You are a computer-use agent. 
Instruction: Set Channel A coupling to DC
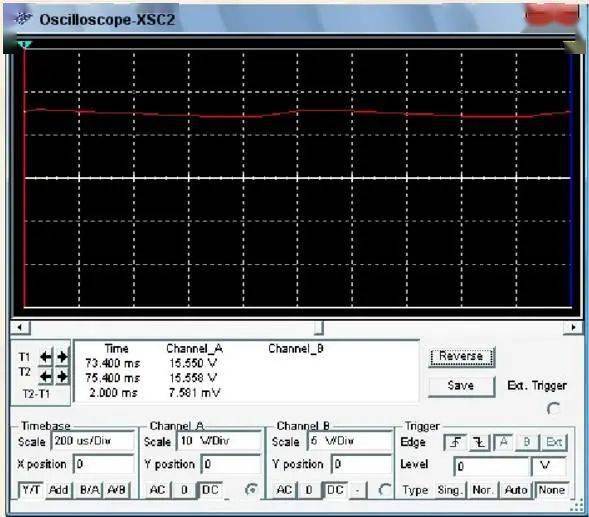pos(210,490)
